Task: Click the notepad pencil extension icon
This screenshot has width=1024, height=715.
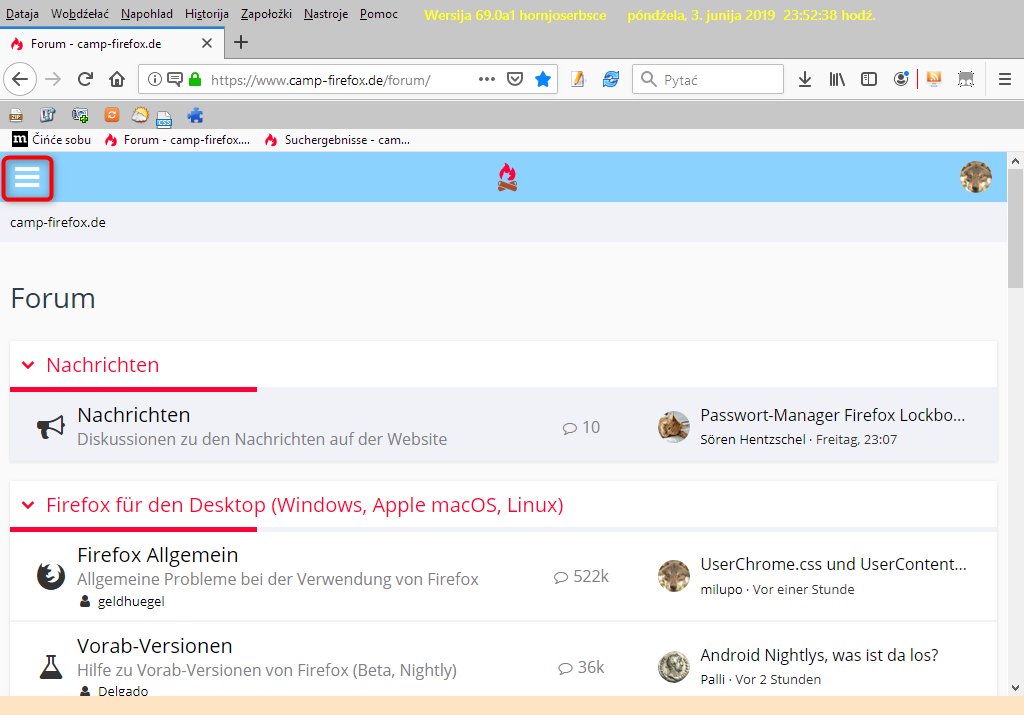Action: click(x=577, y=80)
